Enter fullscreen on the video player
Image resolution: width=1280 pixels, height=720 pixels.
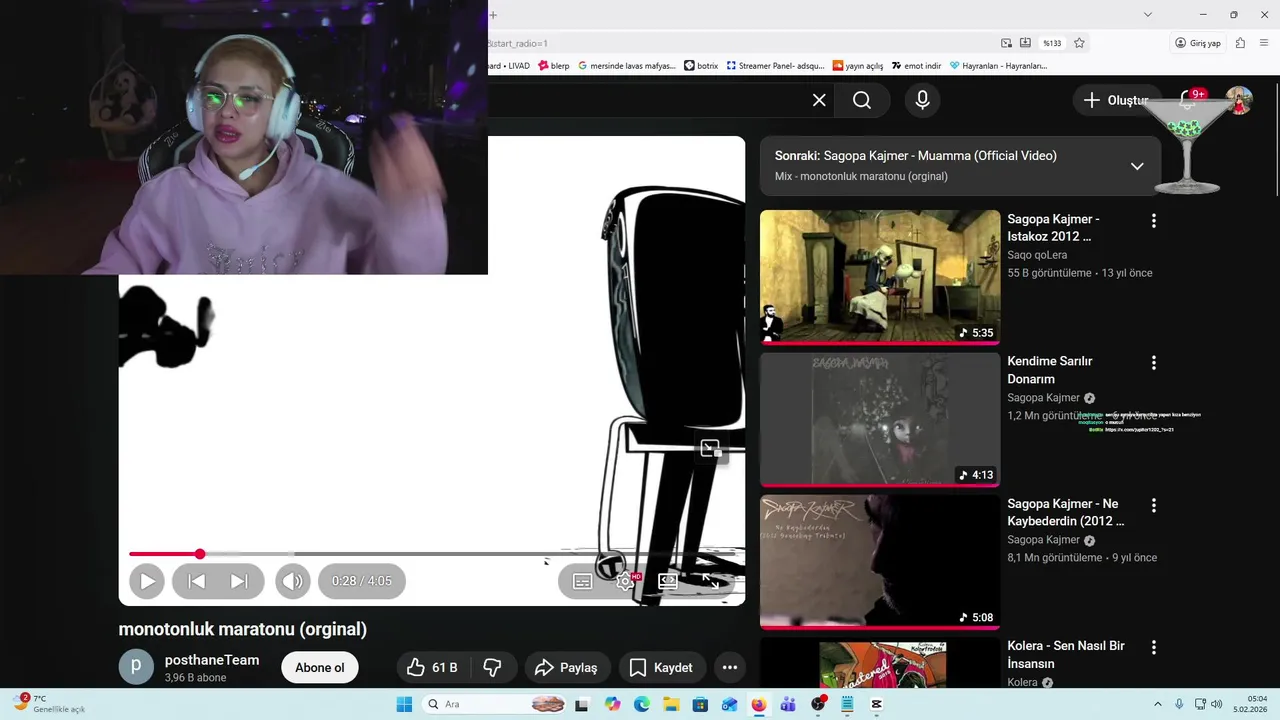(710, 581)
